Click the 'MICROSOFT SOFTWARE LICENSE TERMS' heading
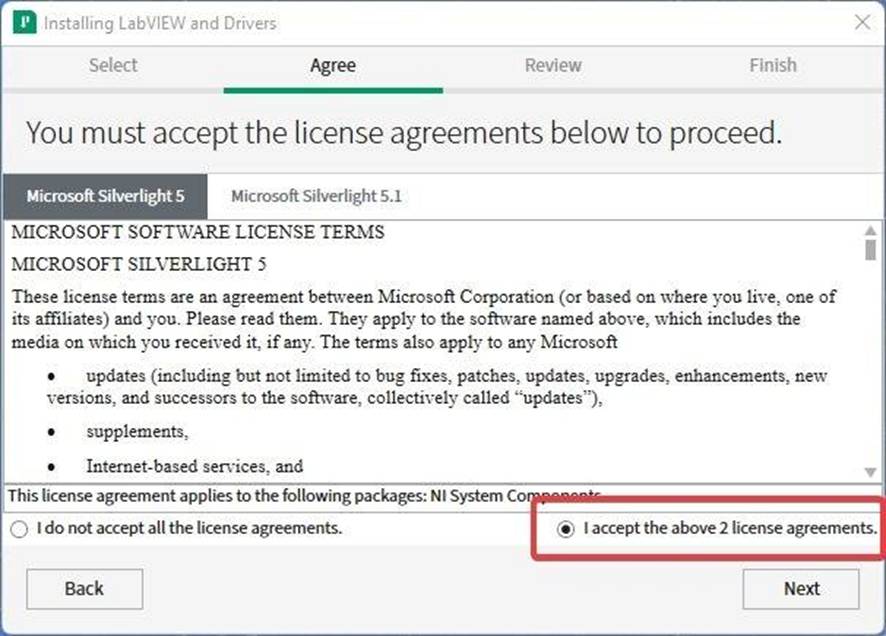Screen dimensions: 886x636 (198, 232)
